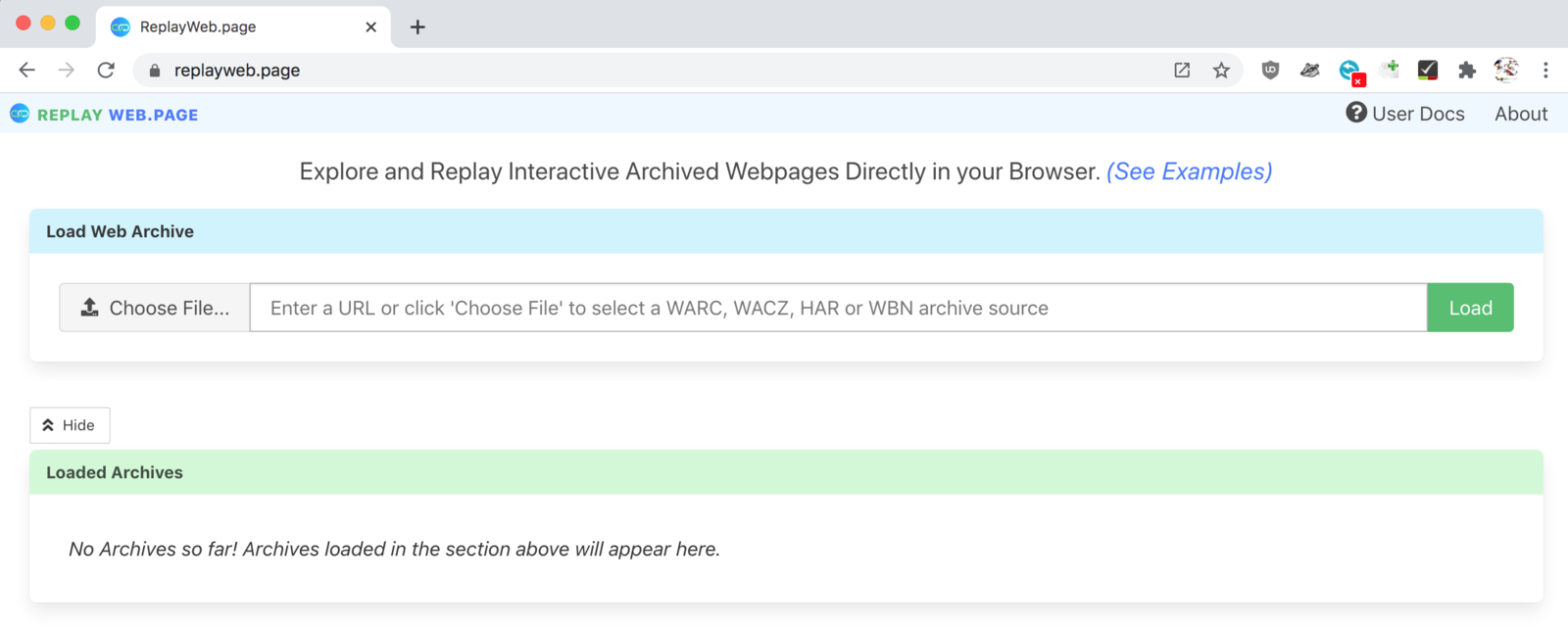1568x632 pixels.
Task: Click the Choose File upload button
Action: point(155,308)
